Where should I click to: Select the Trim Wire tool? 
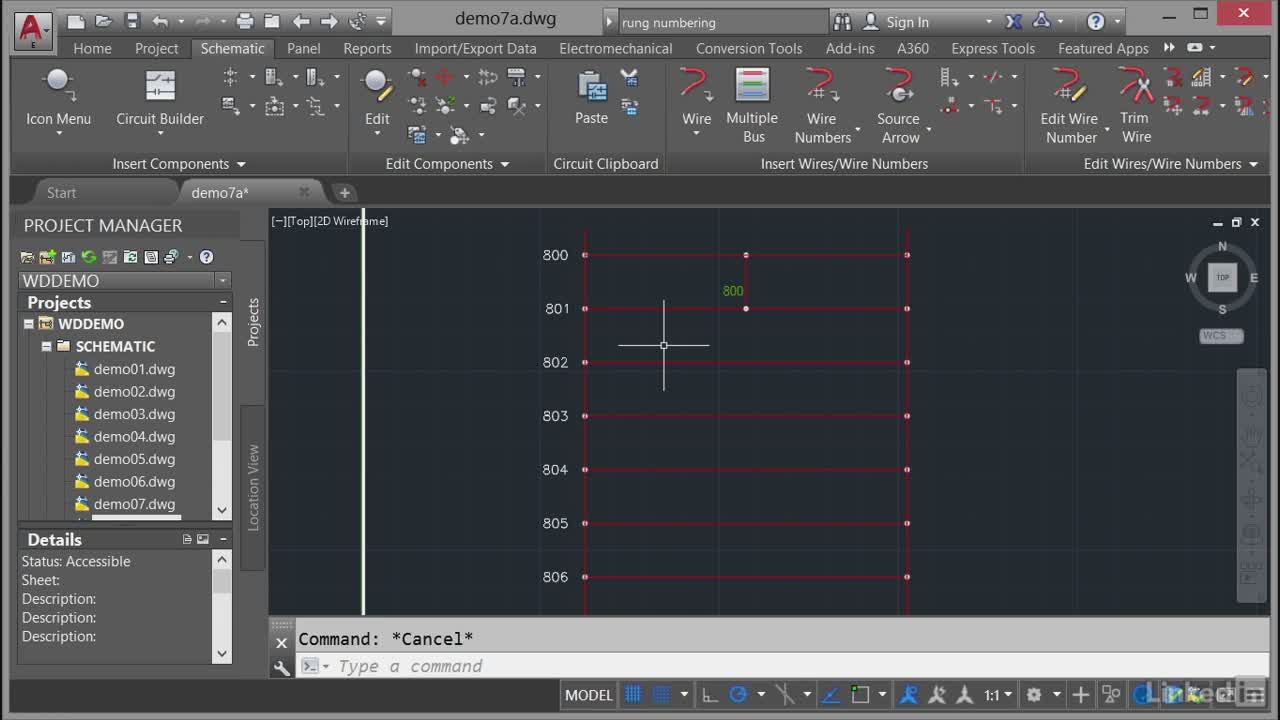pyautogui.click(x=1136, y=105)
